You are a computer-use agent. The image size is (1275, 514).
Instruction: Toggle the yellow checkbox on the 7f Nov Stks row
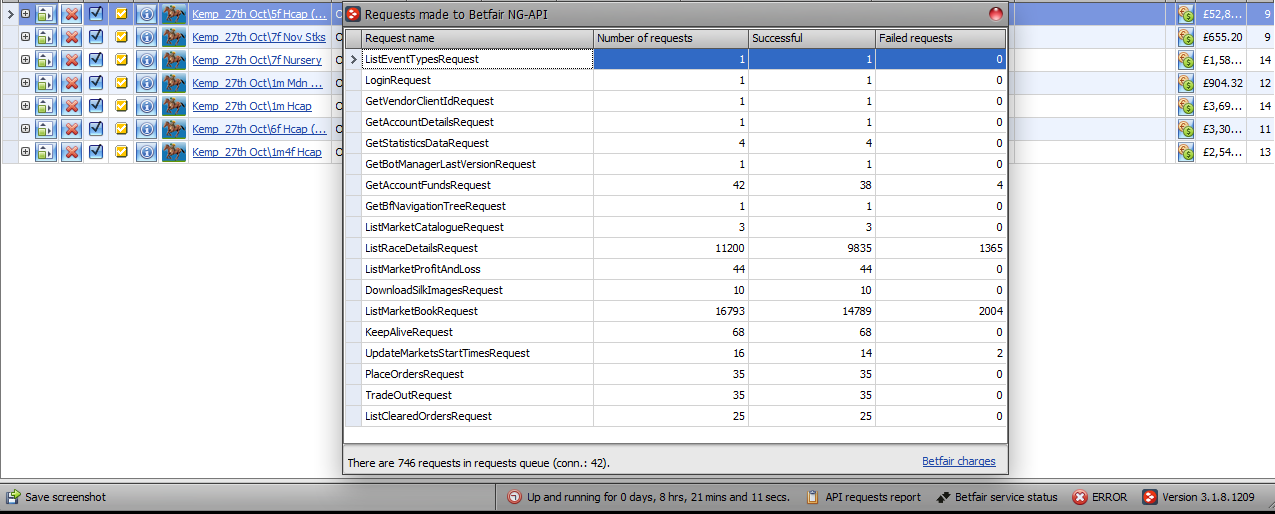pyautogui.click(x=121, y=37)
